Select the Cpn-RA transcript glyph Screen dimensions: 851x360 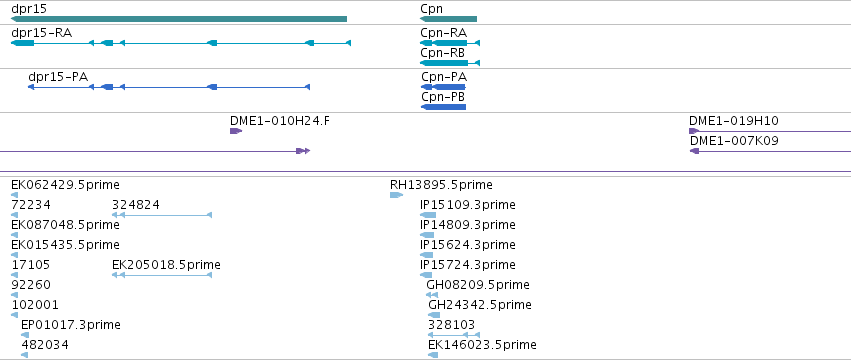[450, 43]
